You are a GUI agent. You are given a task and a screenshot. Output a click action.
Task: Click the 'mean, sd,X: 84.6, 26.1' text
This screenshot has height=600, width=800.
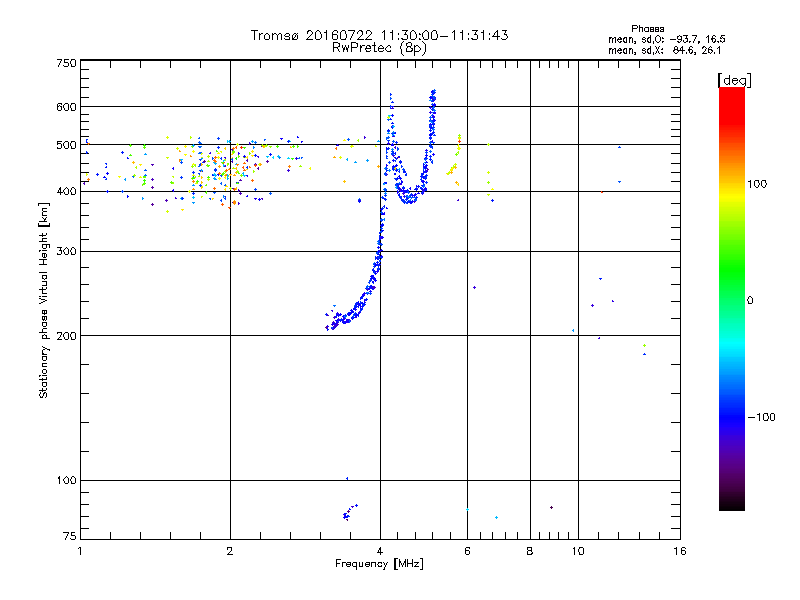[664, 50]
